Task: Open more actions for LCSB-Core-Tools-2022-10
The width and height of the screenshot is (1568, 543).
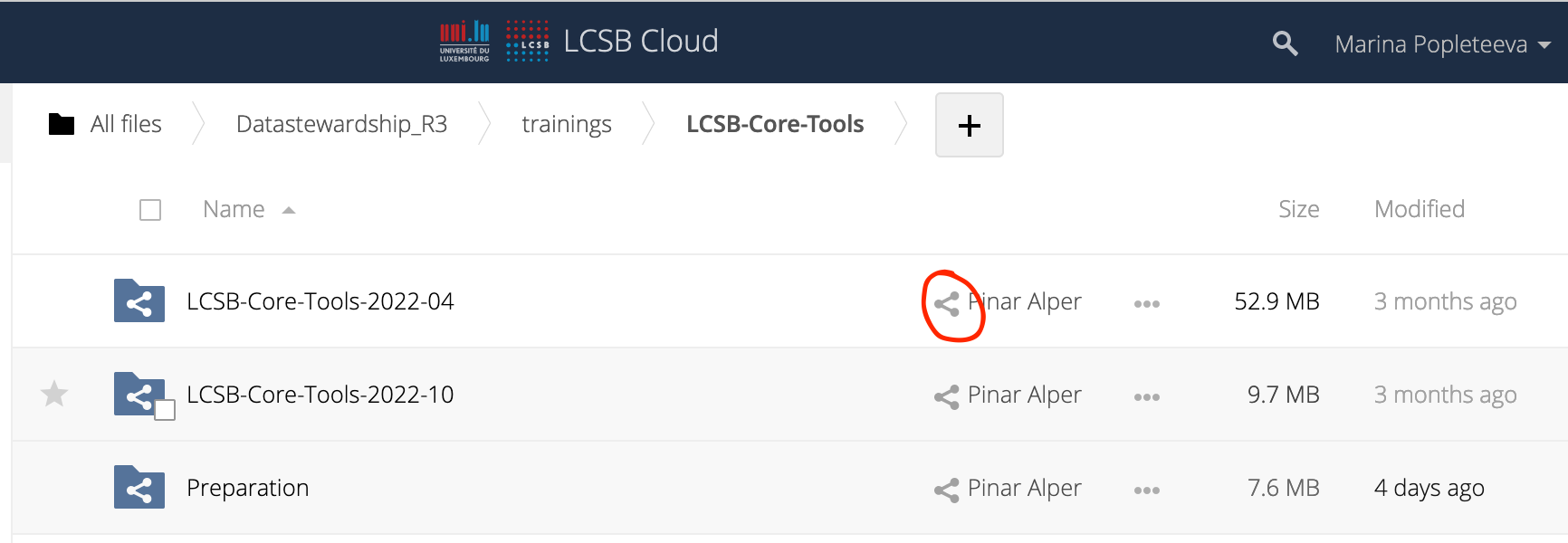Action: (1146, 397)
